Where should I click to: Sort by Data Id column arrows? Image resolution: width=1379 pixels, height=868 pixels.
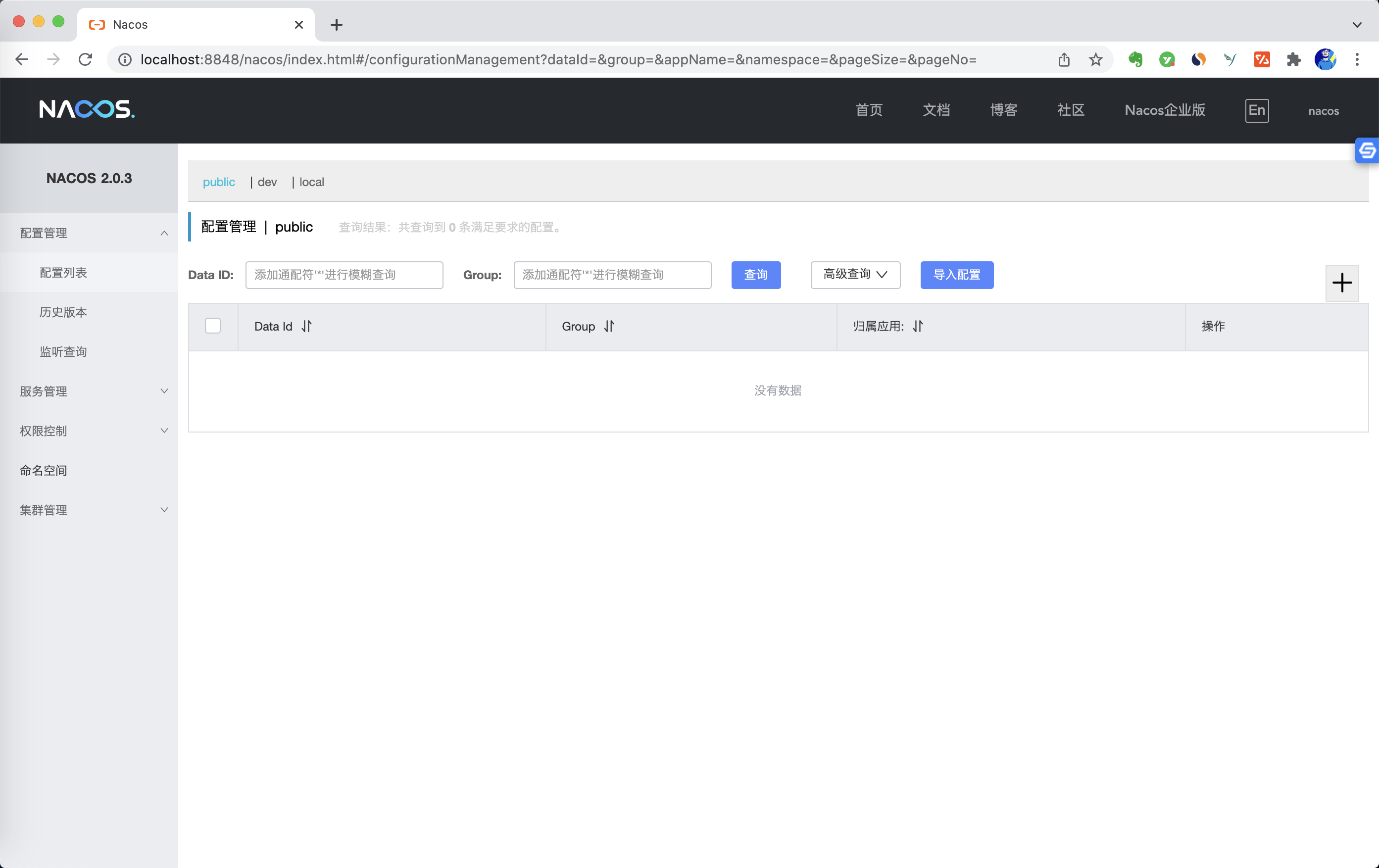[x=306, y=326]
